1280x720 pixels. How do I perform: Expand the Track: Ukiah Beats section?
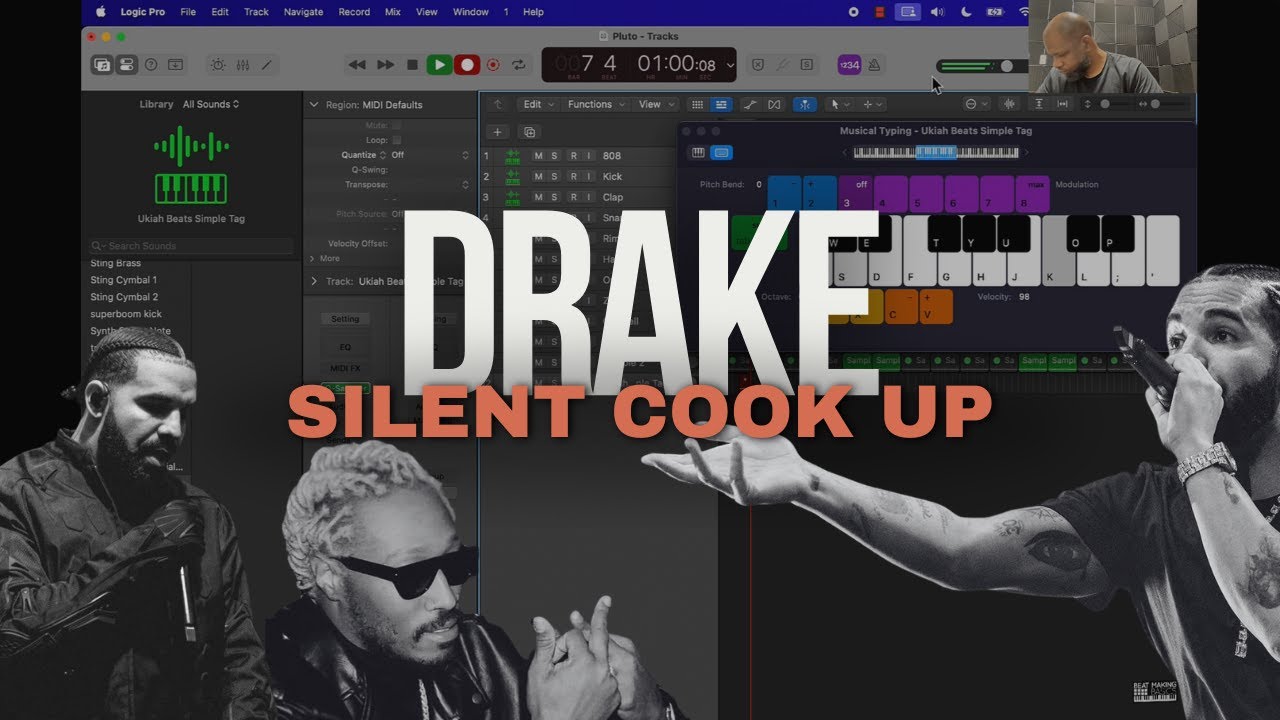point(314,282)
